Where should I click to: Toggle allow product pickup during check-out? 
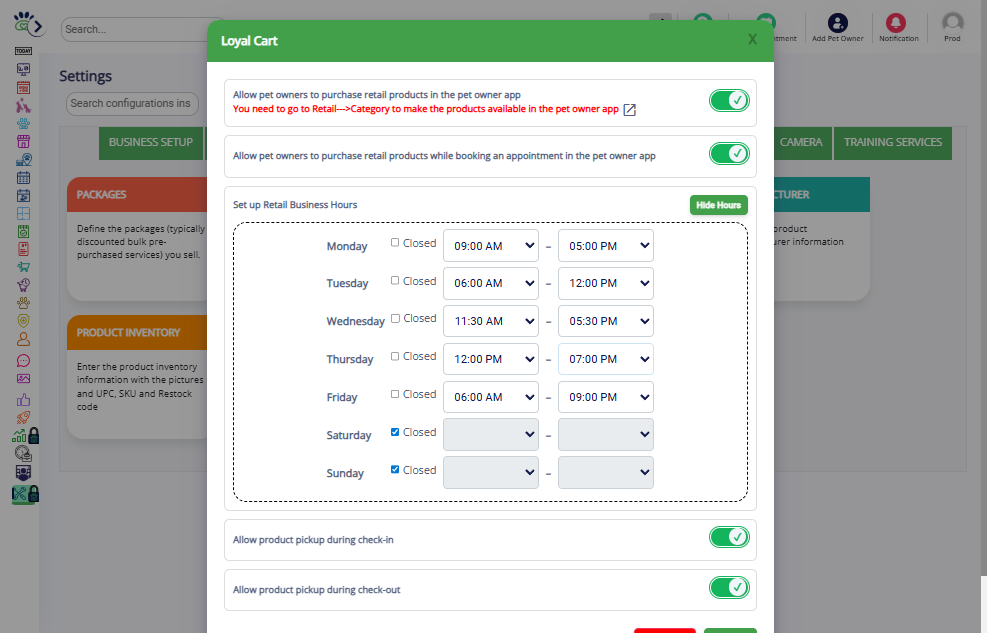[729, 587]
